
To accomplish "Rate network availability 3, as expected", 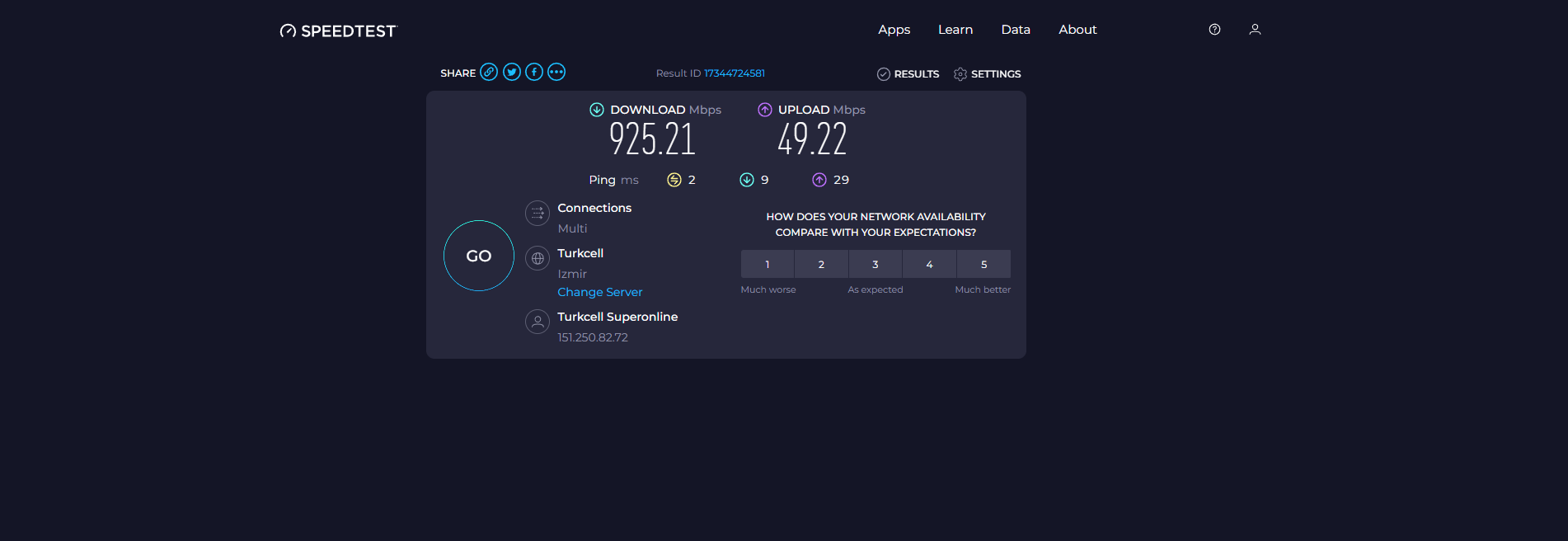I will click(876, 264).
